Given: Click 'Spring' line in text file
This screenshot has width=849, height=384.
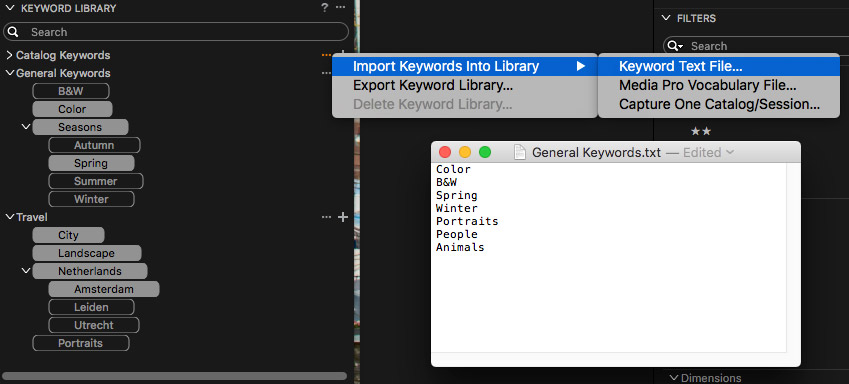Looking at the screenshot, I should [x=456, y=195].
